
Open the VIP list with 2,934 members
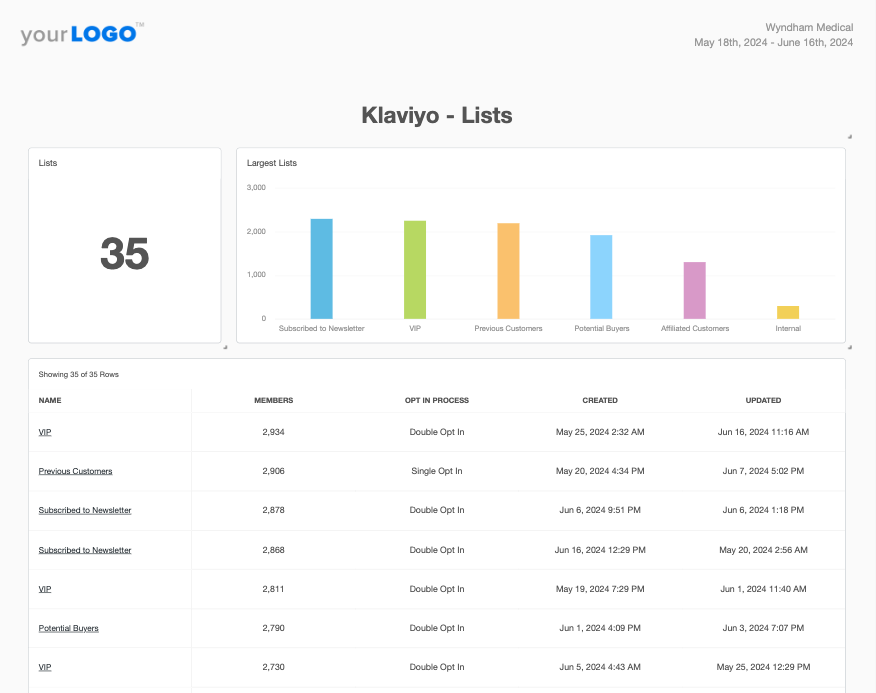click(x=45, y=432)
